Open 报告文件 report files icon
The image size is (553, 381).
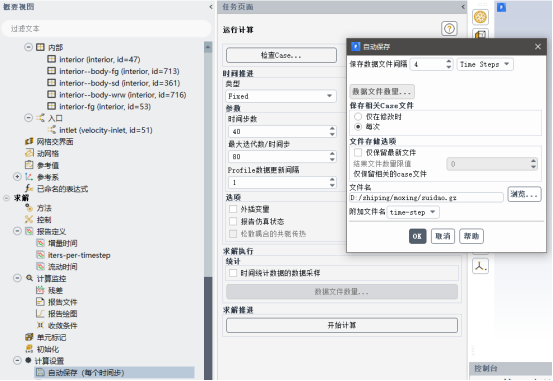coord(40,302)
